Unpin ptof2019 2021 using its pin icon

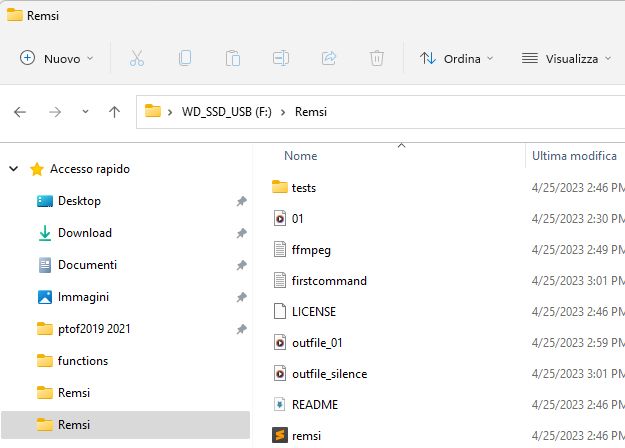tap(242, 329)
